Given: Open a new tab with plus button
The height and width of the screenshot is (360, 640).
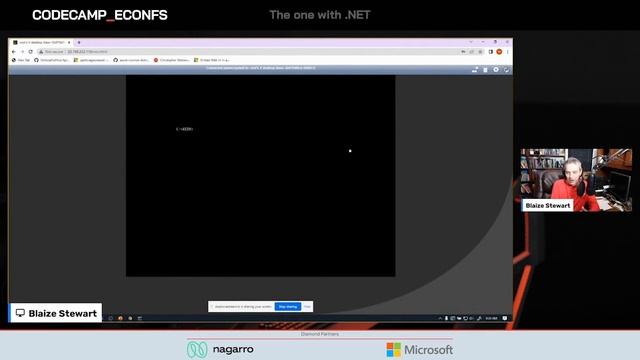Looking at the screenshot, I should (x=79, y=42).
